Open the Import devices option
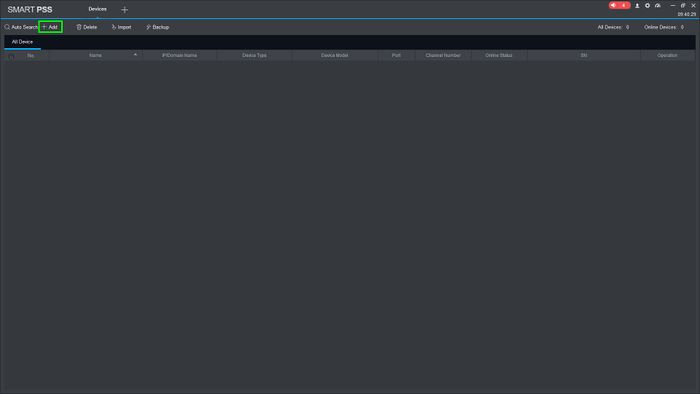This screenshot has height=394, width=700. coord(121,27)
